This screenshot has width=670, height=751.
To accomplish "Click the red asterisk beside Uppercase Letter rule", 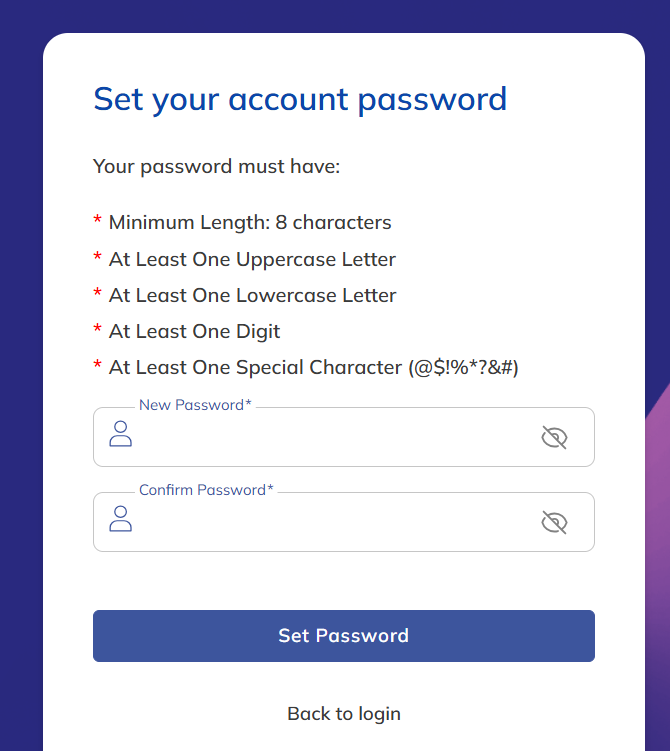I will 98,258.
